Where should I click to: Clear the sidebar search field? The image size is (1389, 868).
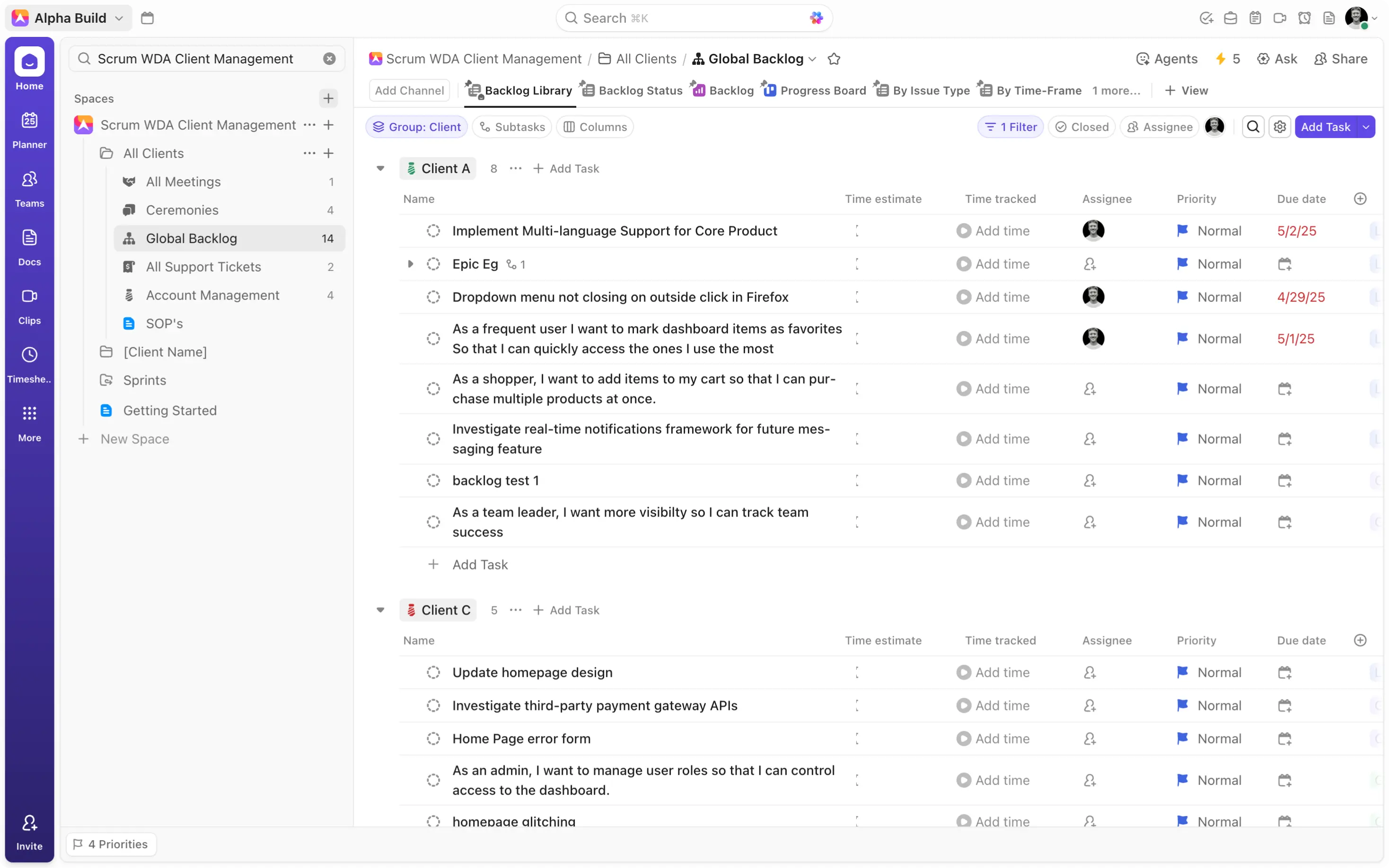(x=329, y=59)
